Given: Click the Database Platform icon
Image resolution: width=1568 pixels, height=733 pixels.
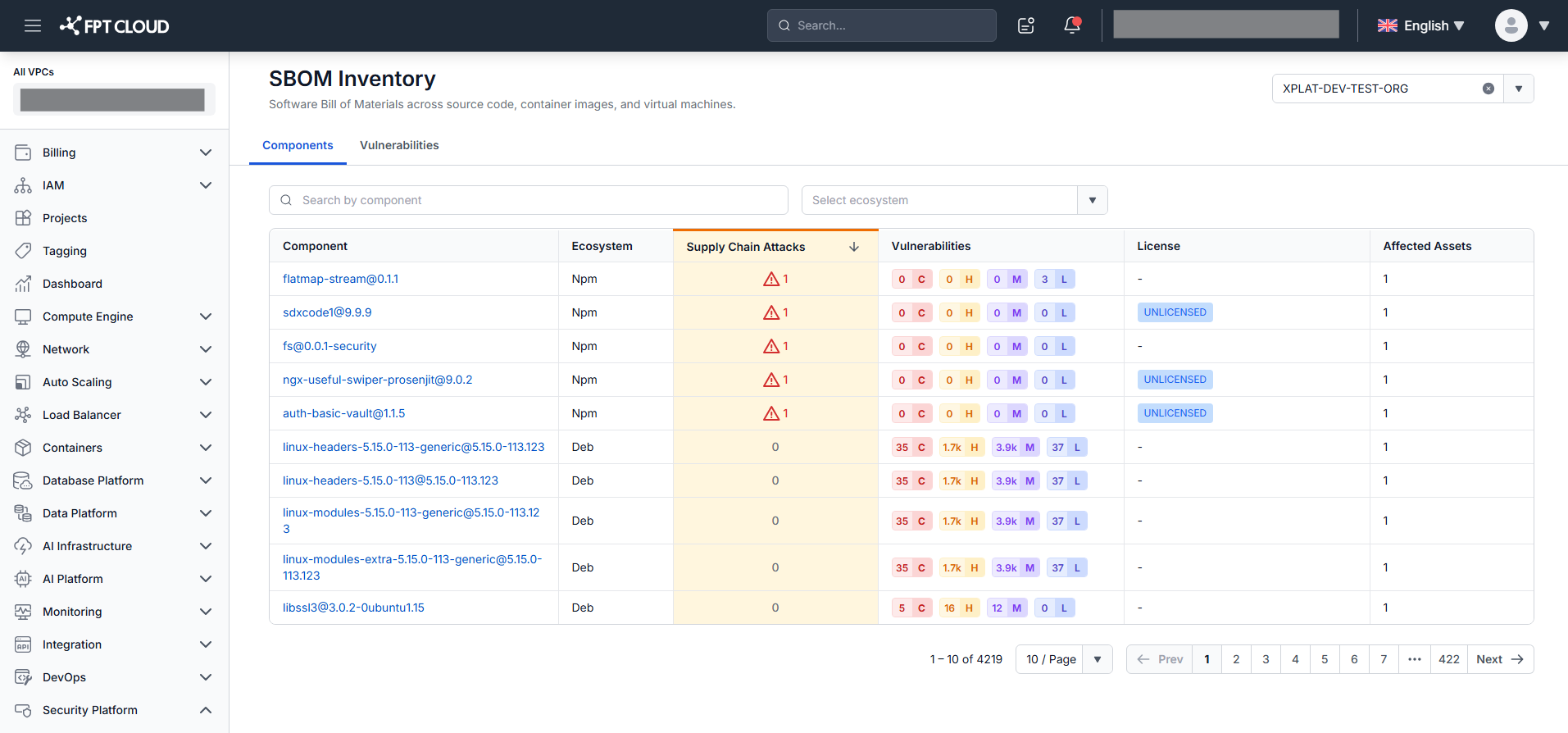Looking at the screenshot, I should coord(23,480).
